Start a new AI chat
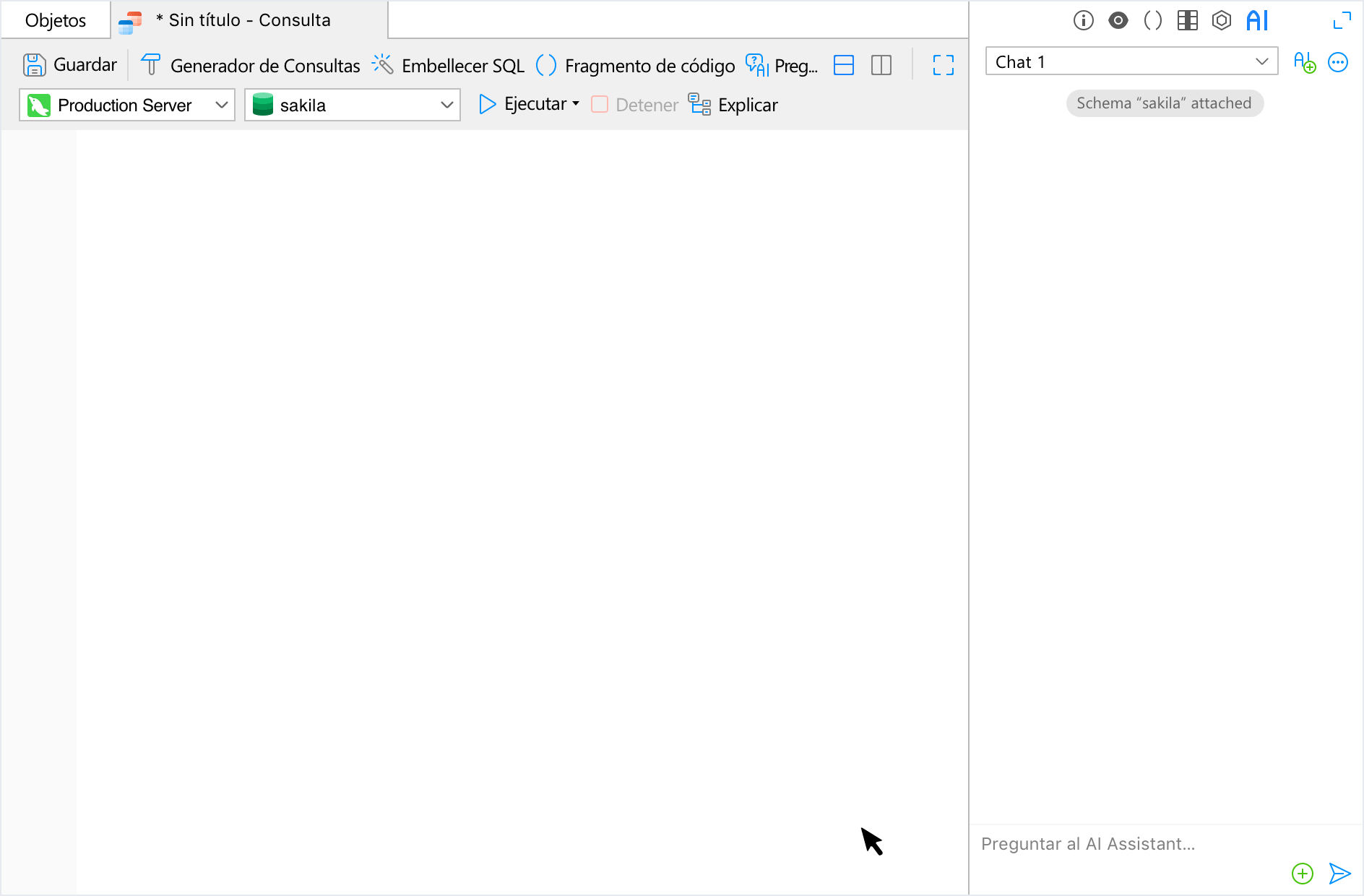The width and height of the screenshot is (1364, 896). coord(1304,62)
